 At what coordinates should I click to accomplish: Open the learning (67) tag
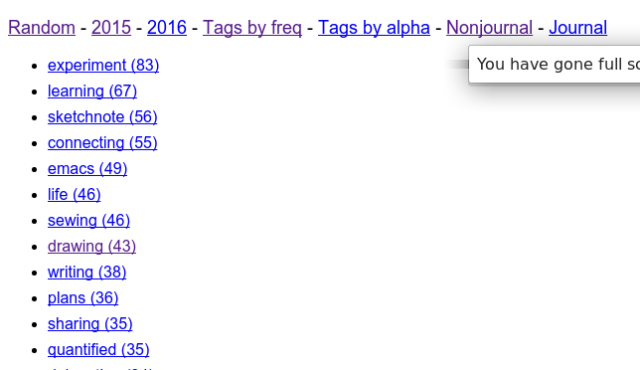click(x=92, y=91)
